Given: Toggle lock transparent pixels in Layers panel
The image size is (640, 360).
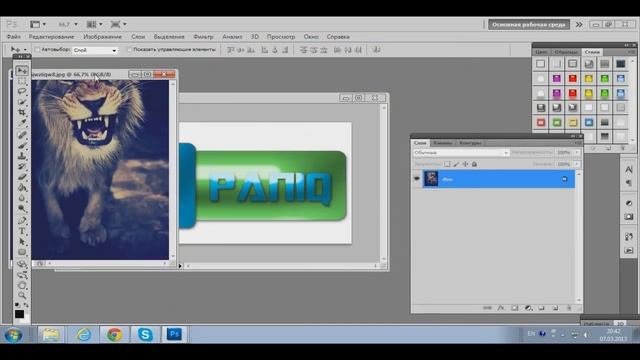Looking at the screenshot, I should pyautogui.click(x=447, y=164).
